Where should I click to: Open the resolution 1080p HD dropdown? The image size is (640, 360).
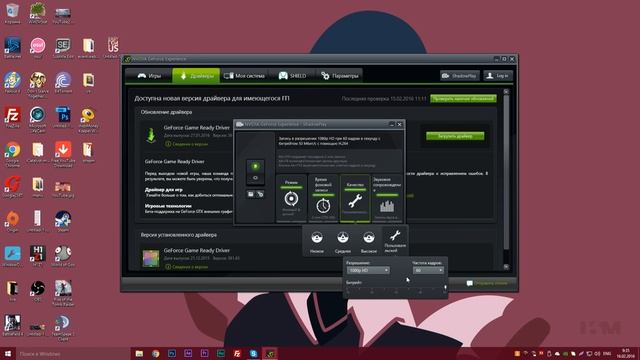(x=368, y=270)
